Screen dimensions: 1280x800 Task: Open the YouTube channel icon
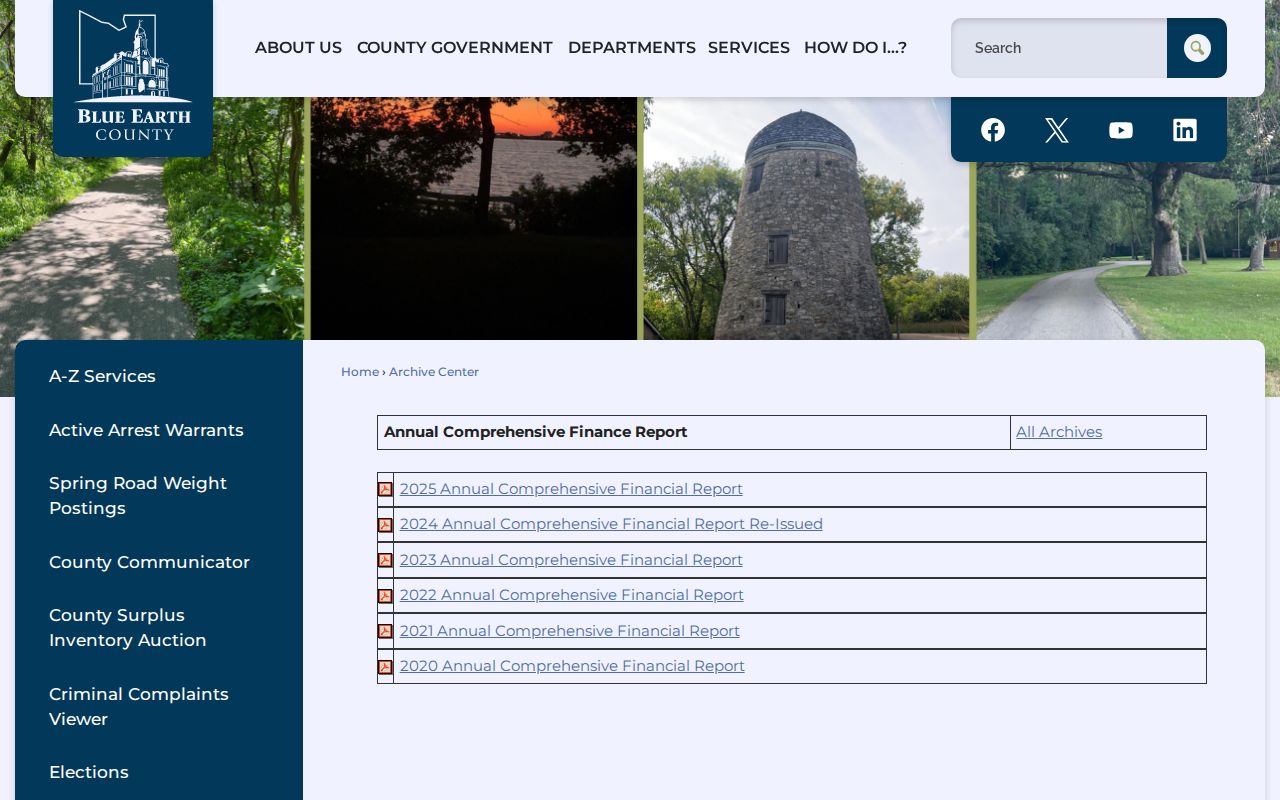(1121, 130)
